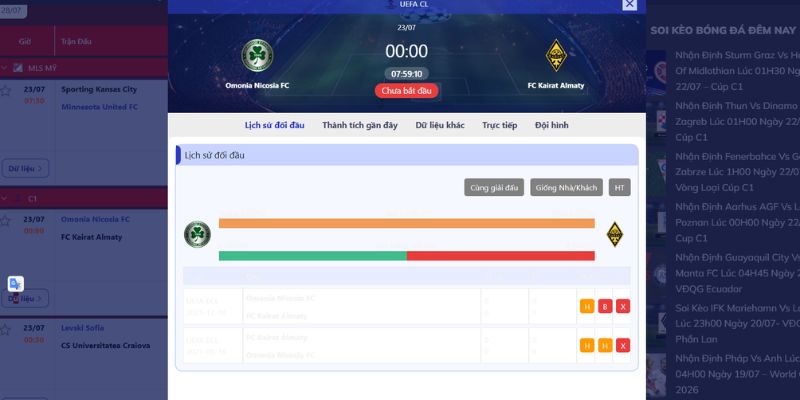Open Nhận Định Pháp Vs Anh article
The image size is (800, 400).
click(737, 374)
